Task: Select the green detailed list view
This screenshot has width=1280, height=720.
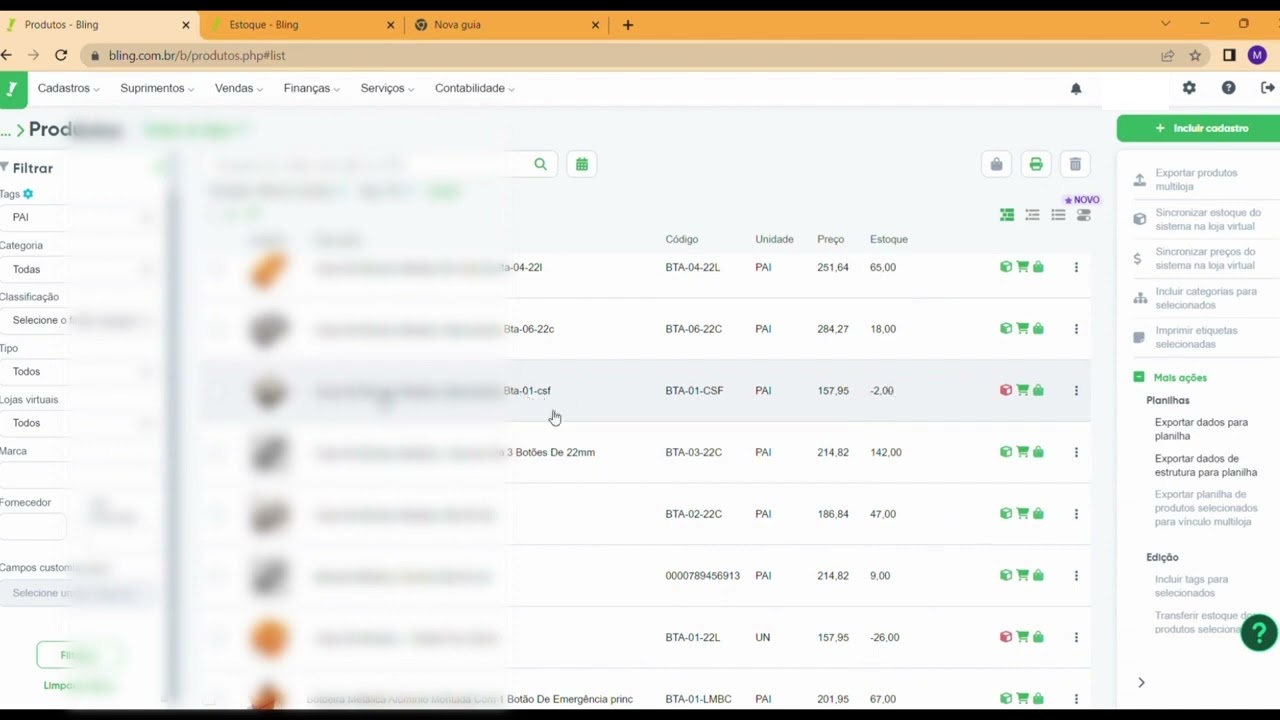Action: (x=1007, y=215)
